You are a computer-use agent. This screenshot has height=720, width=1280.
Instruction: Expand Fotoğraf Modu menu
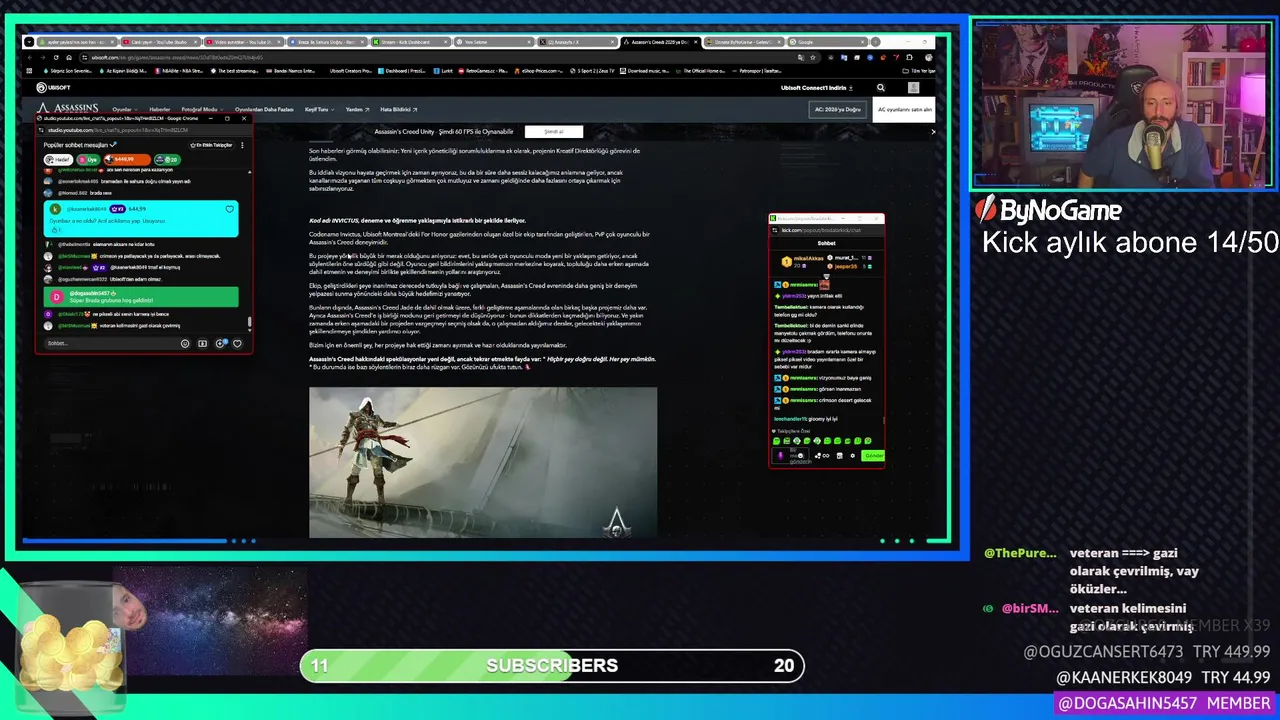coord(201,109)
